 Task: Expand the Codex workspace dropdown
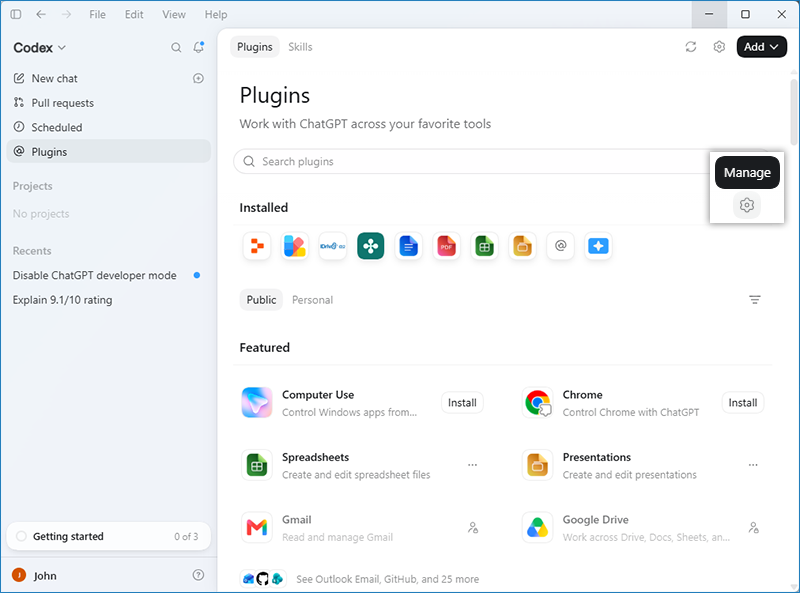pyautogui.click(x=40, y=47)
